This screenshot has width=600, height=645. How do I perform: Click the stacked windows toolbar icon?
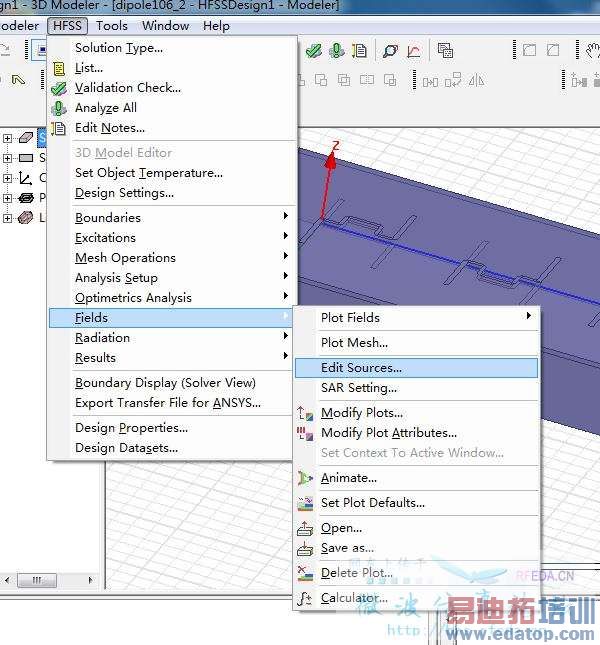(x=445, y=51)
